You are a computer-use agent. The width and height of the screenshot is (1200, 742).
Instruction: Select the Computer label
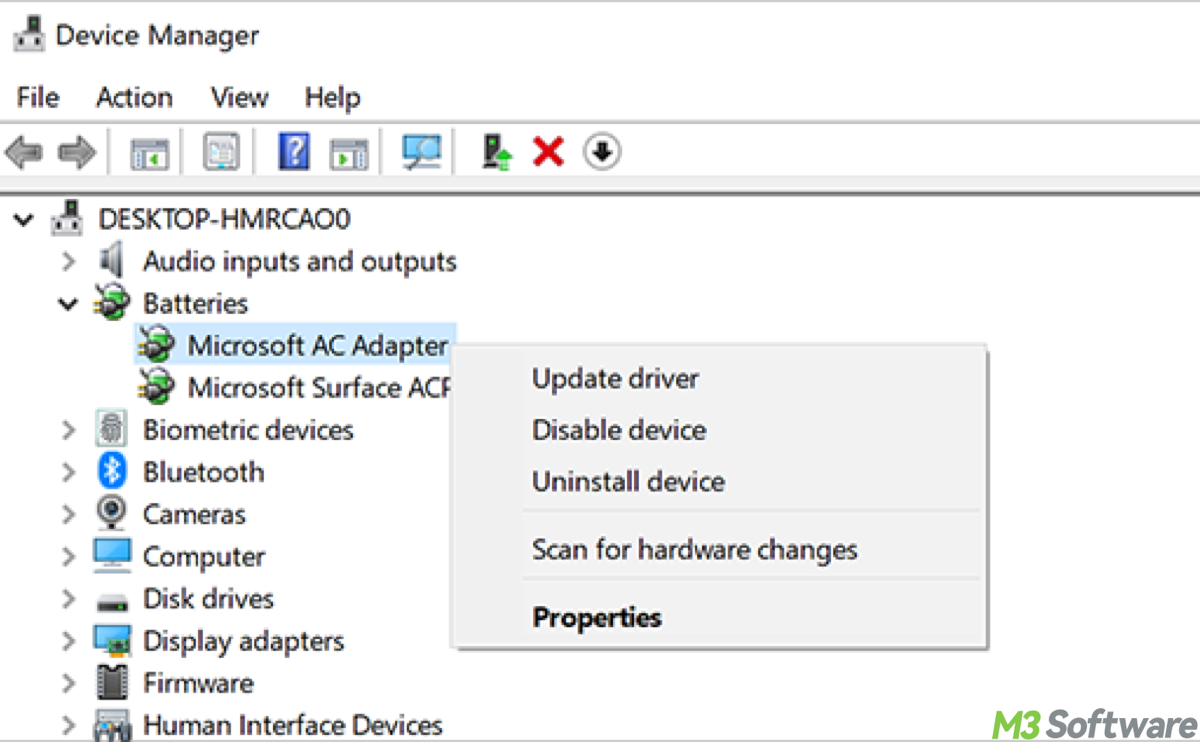click(204, 555)
